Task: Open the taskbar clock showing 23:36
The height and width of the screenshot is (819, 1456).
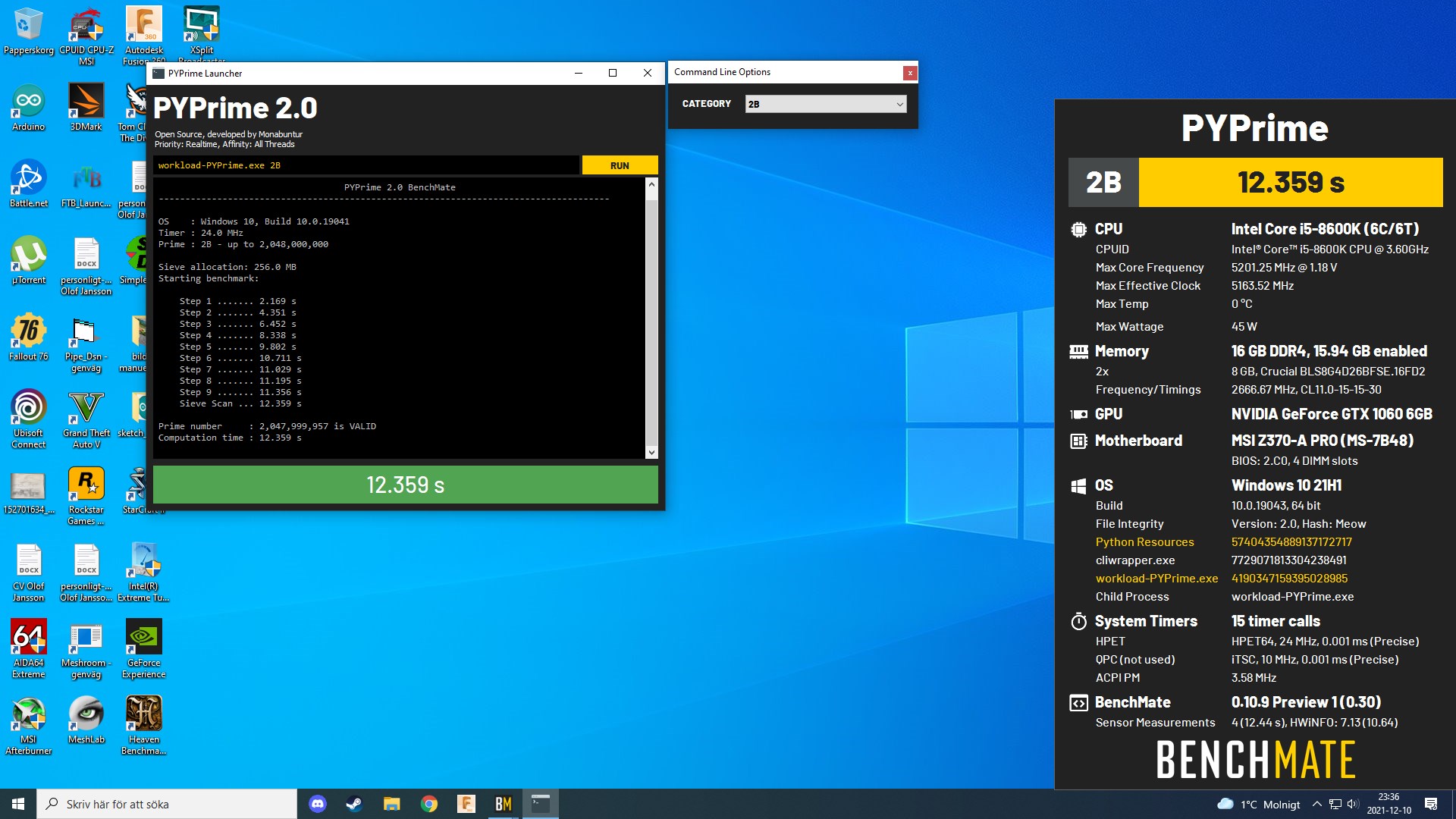Action: pos(1389,804)
